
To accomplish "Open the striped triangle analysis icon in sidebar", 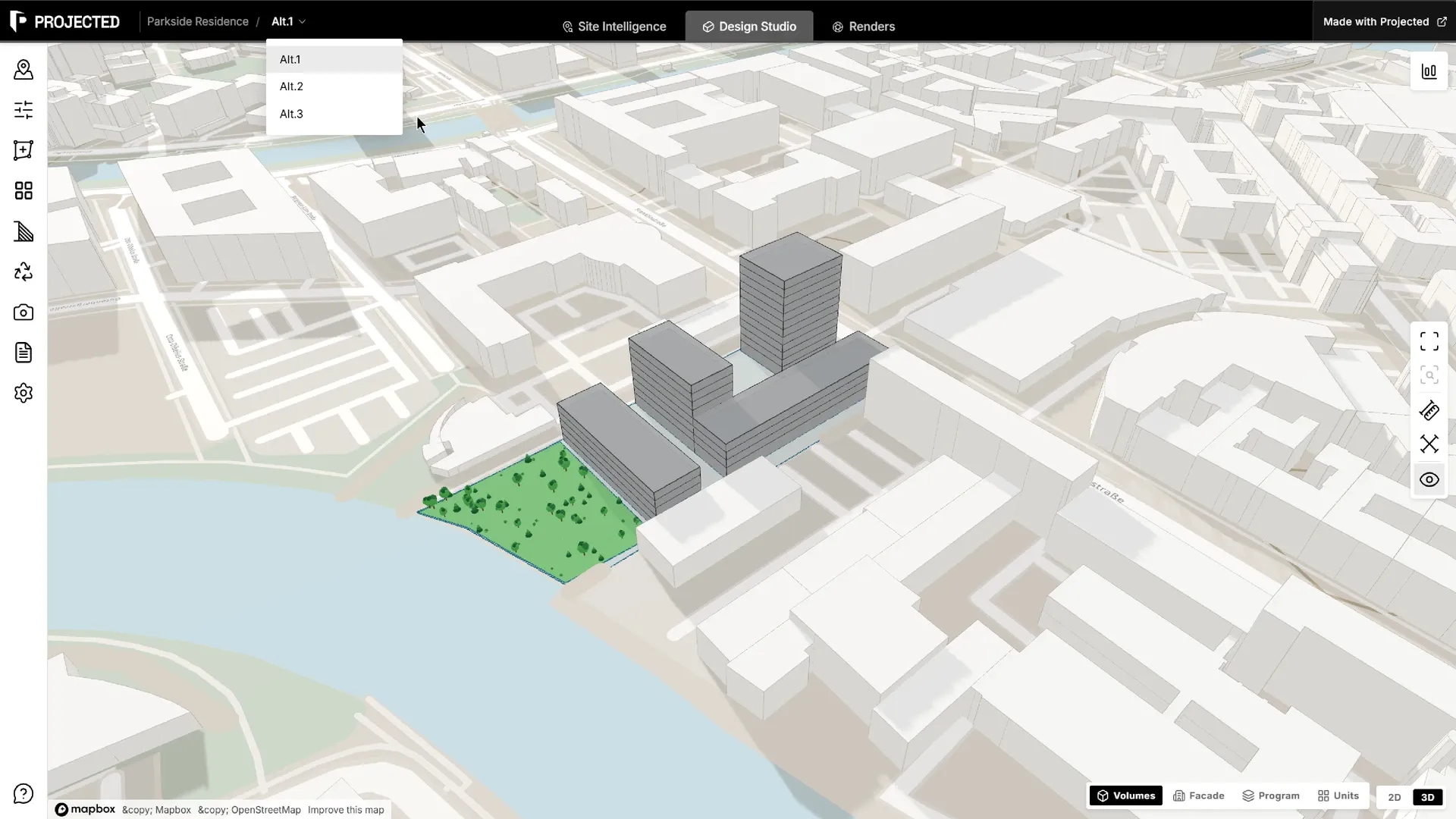I will click(x=24, y=231).
